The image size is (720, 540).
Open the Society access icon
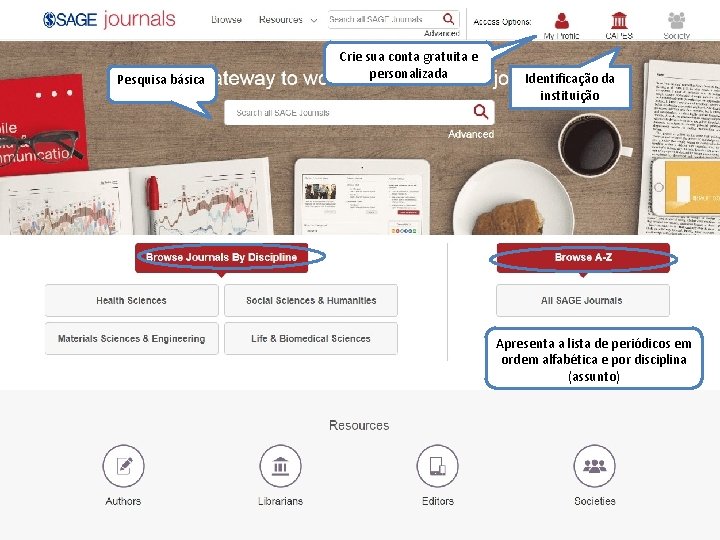point(676,21)
